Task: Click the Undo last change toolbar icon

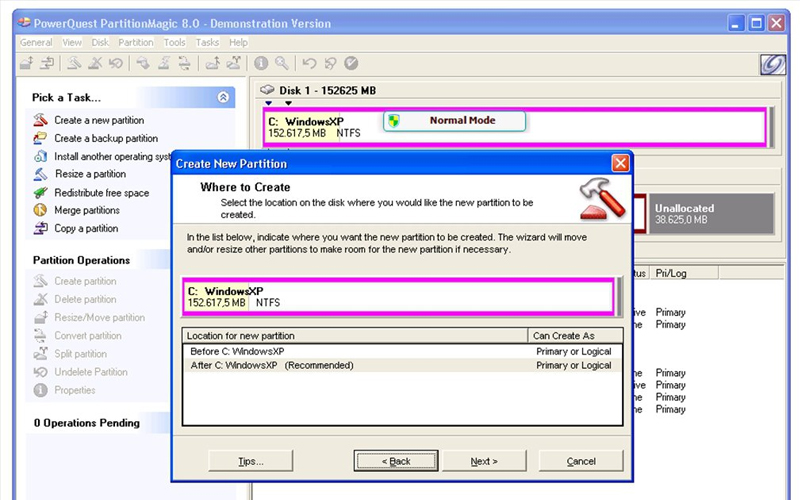Action: click(x=309, y=63)
